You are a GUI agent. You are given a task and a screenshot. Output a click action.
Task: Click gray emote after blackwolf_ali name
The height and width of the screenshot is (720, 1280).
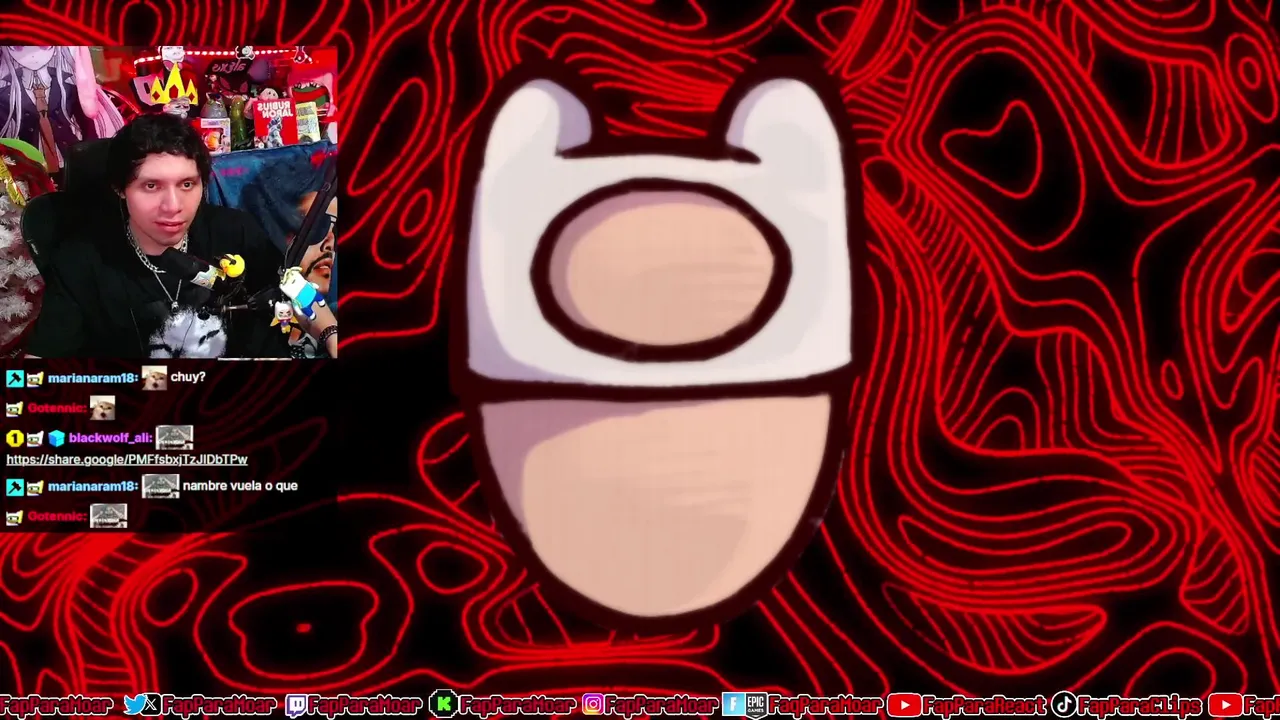(174, 437)
